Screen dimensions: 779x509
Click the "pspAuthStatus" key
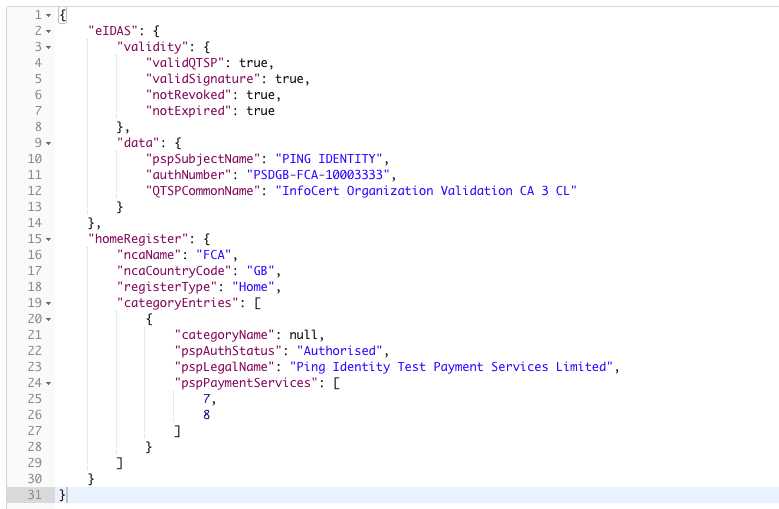(x=228, y=351)
